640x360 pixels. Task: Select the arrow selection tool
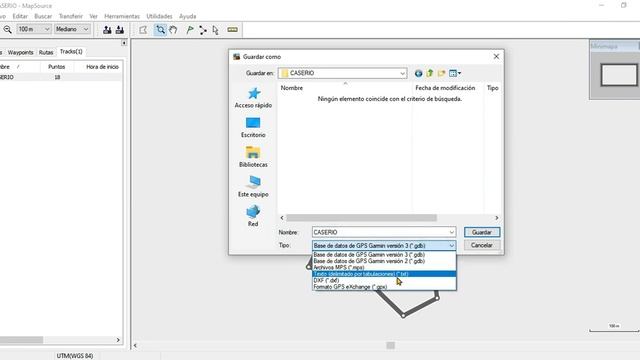click(216, 29)
